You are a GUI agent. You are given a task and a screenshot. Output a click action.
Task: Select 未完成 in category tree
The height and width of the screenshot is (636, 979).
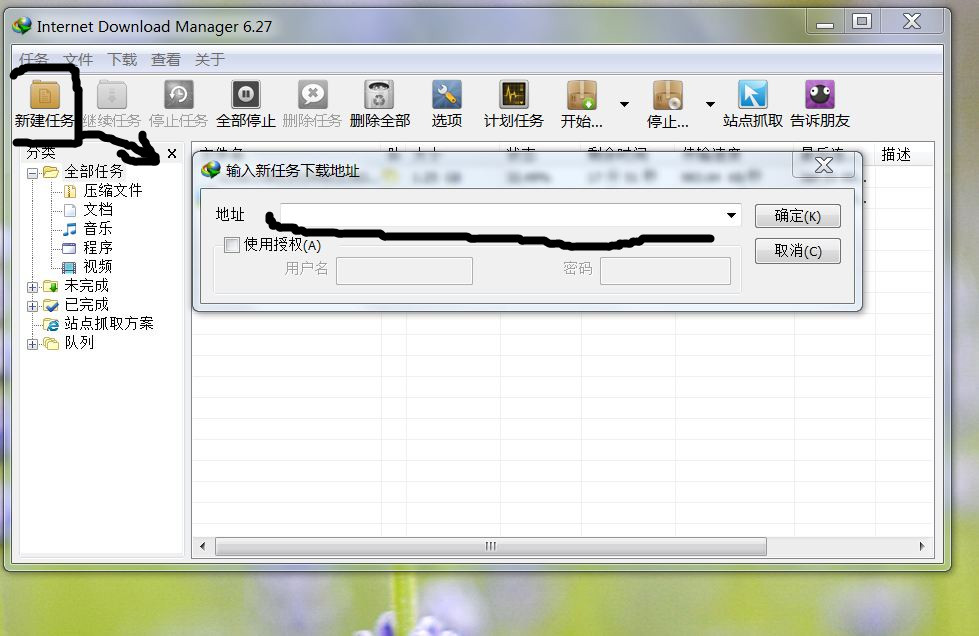87,286
